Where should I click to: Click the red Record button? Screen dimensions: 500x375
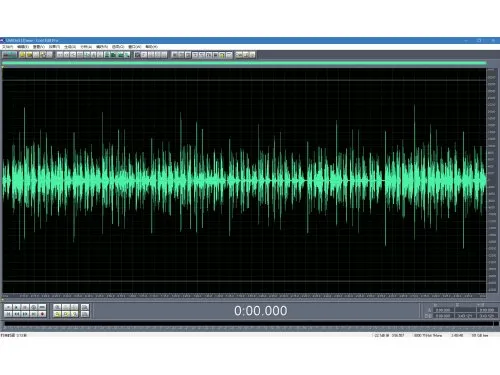(42, 314)
